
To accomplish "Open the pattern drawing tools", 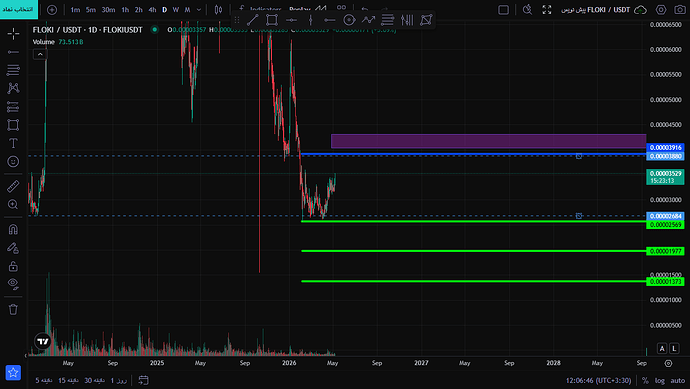I will [13, 88].
